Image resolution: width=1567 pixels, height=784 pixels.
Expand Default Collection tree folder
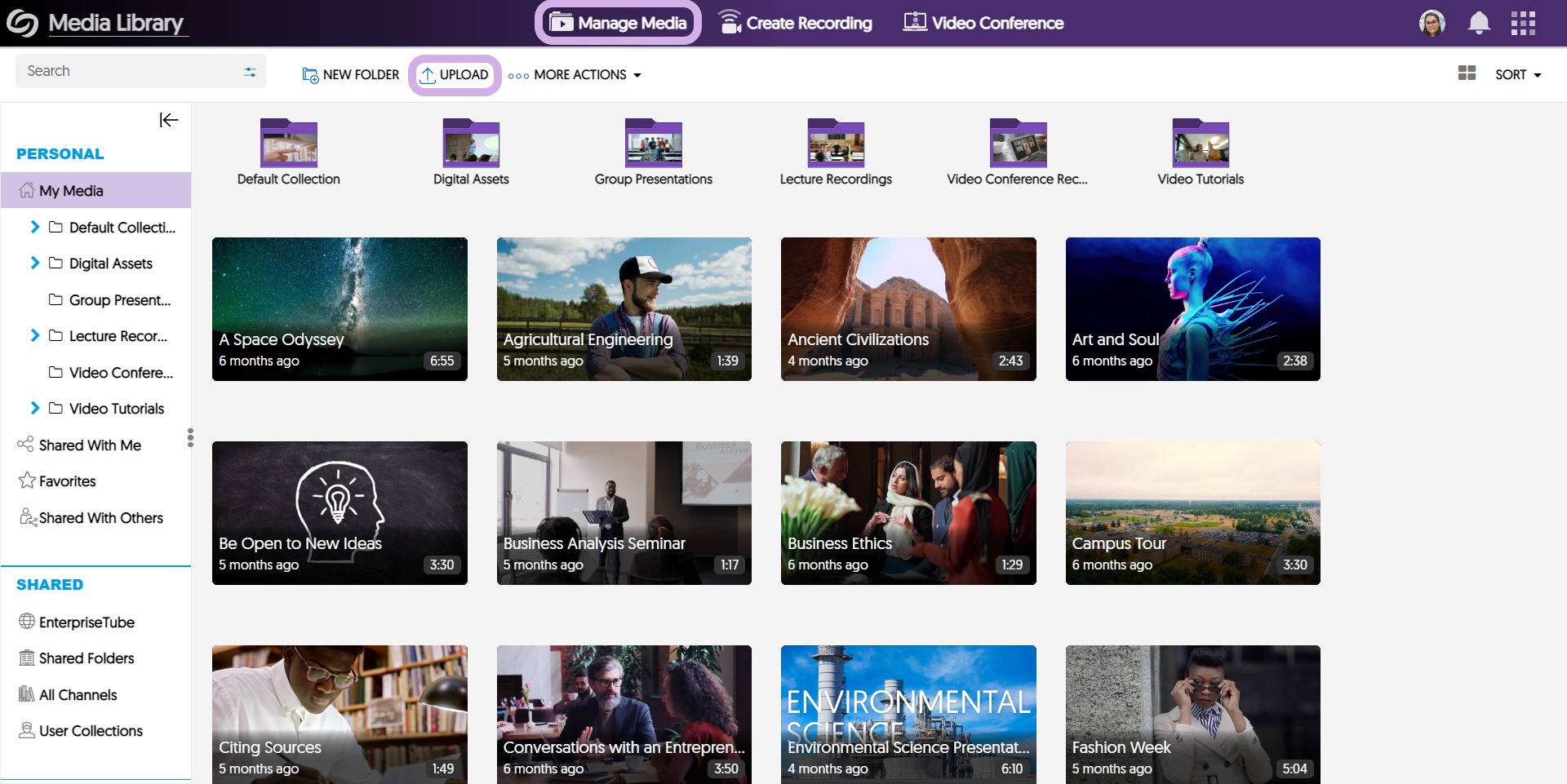coord(35,227)
